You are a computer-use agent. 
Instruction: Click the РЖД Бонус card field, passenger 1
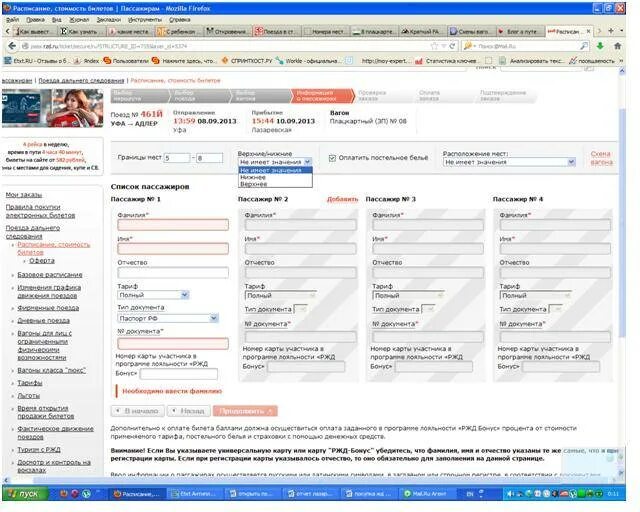(179, 374)
